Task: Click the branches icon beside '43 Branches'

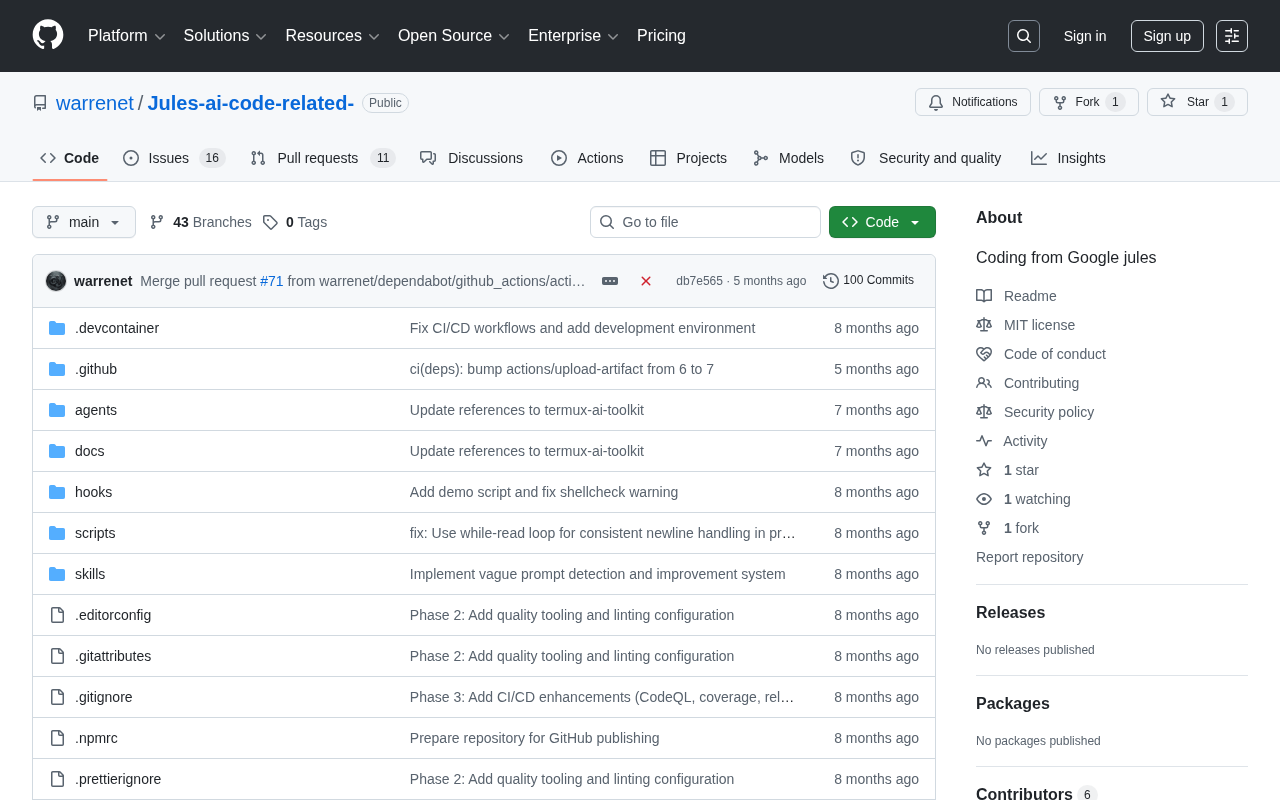Action: tap(157, 222)
